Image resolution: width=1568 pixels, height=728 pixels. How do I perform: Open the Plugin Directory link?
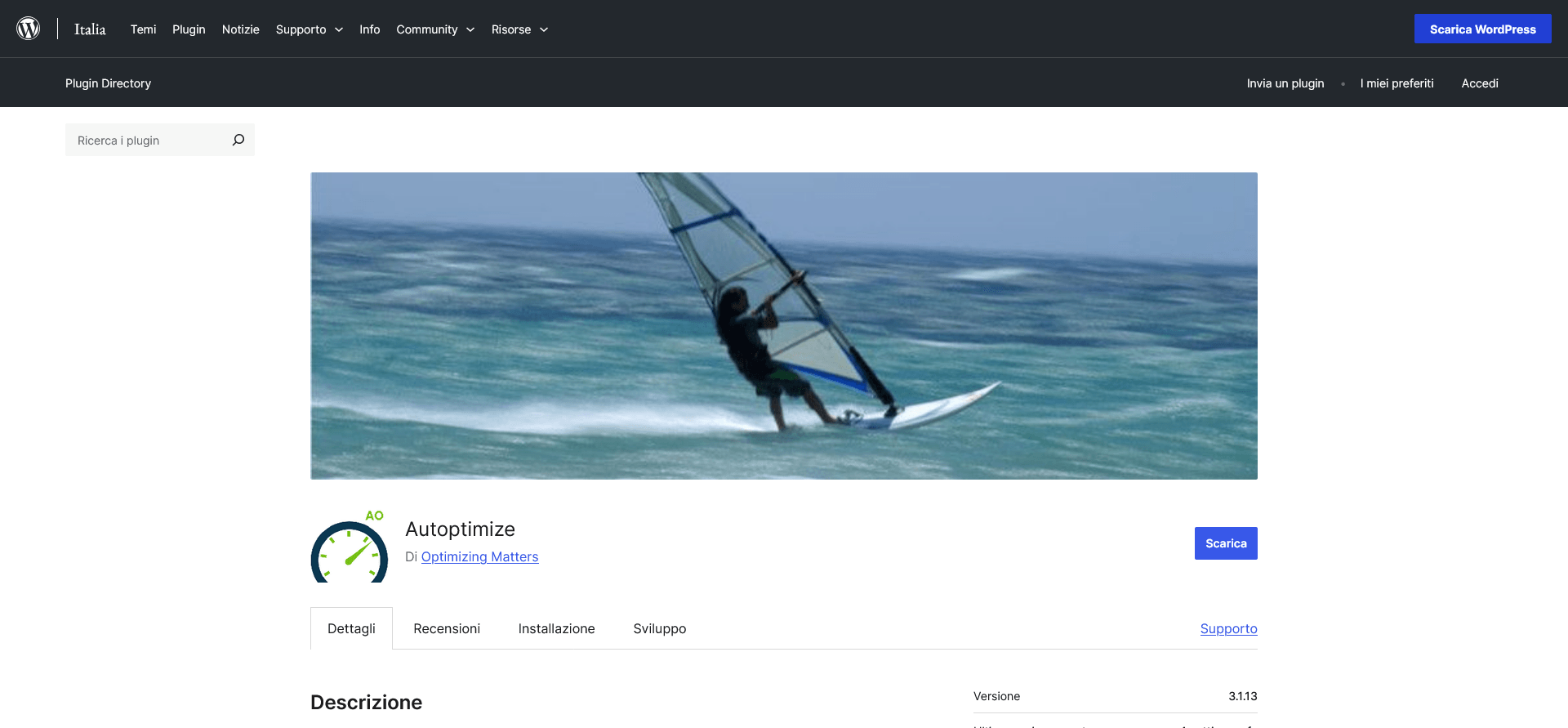pyautogui.click(x=108, y=83)
